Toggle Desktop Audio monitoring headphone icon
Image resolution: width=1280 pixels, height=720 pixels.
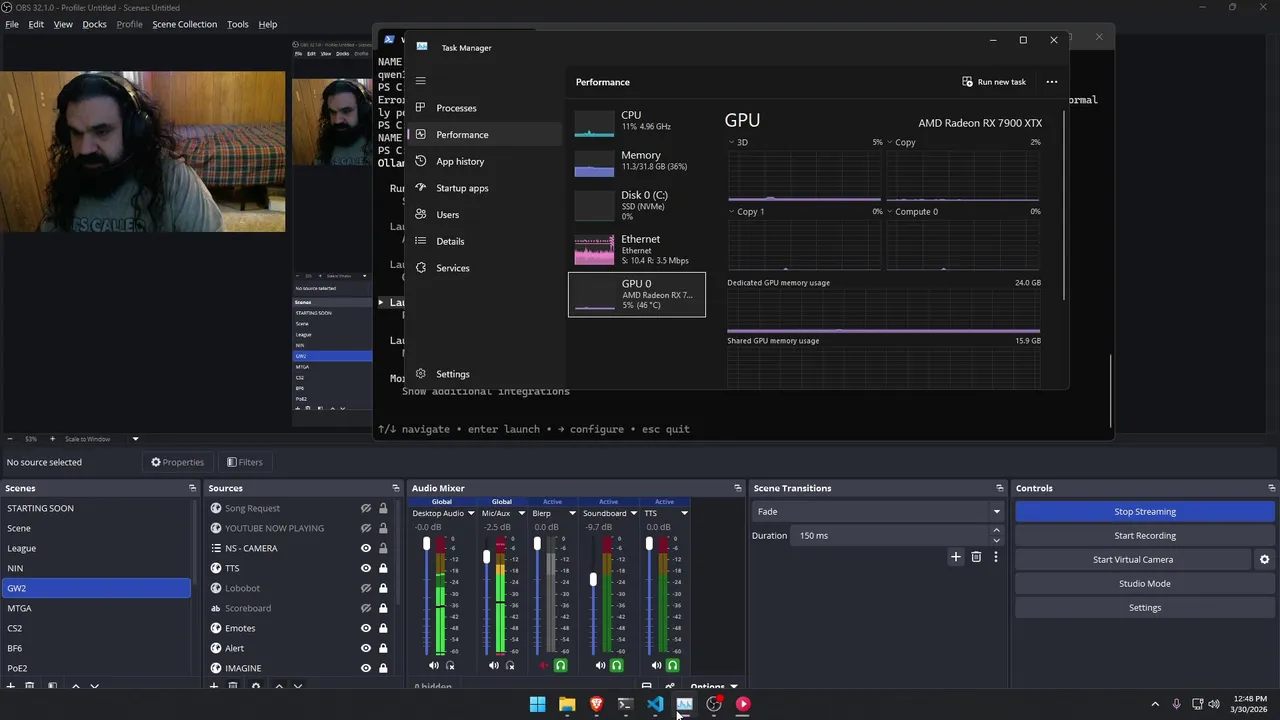click(450, 665)
